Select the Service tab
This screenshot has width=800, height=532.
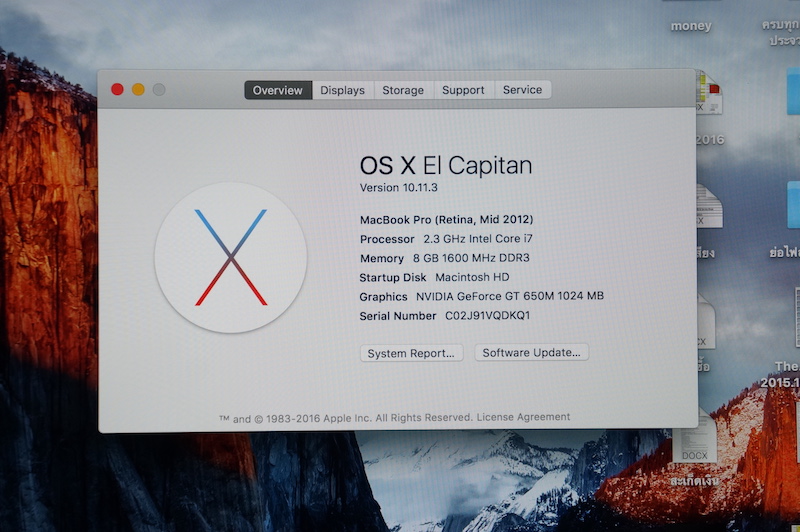pyautogui.click(x=522, y=90)
